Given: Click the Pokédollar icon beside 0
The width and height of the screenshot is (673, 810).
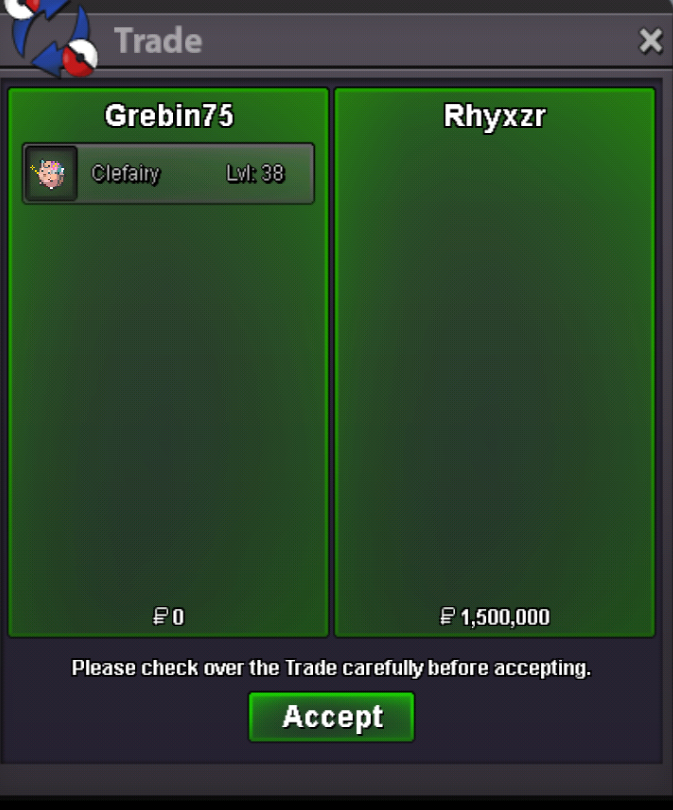Looking at the screenshot, I should tap(160, 616).
